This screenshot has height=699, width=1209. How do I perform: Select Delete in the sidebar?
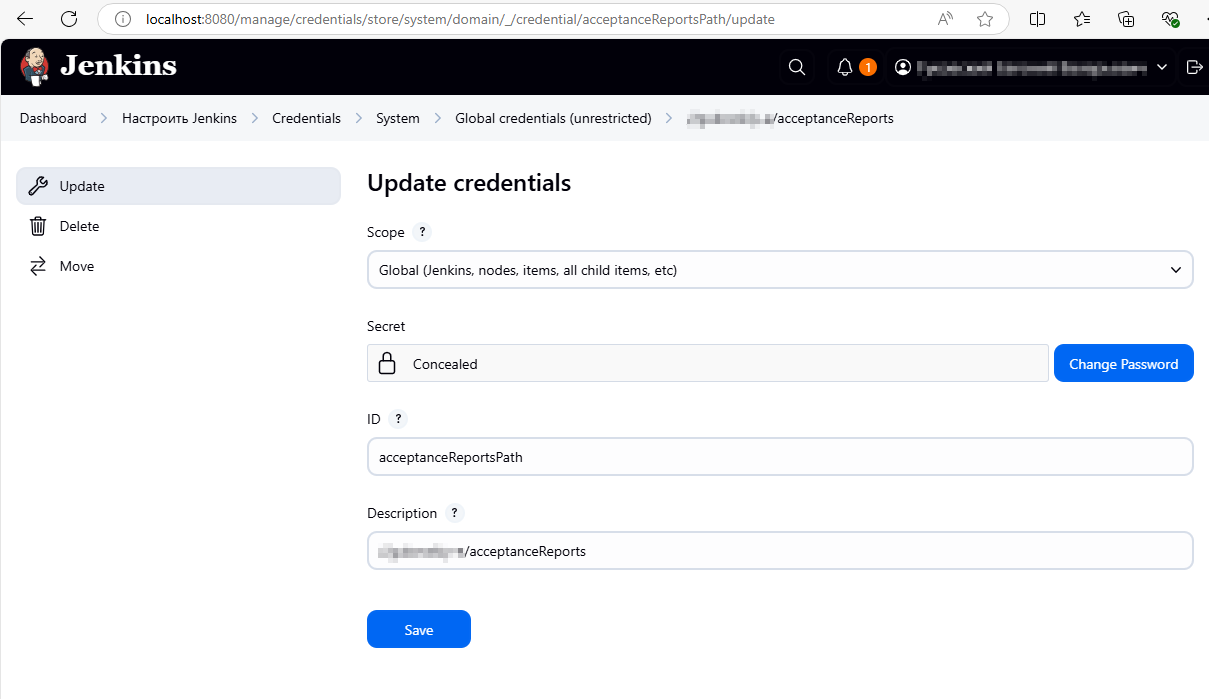[79, 226]
